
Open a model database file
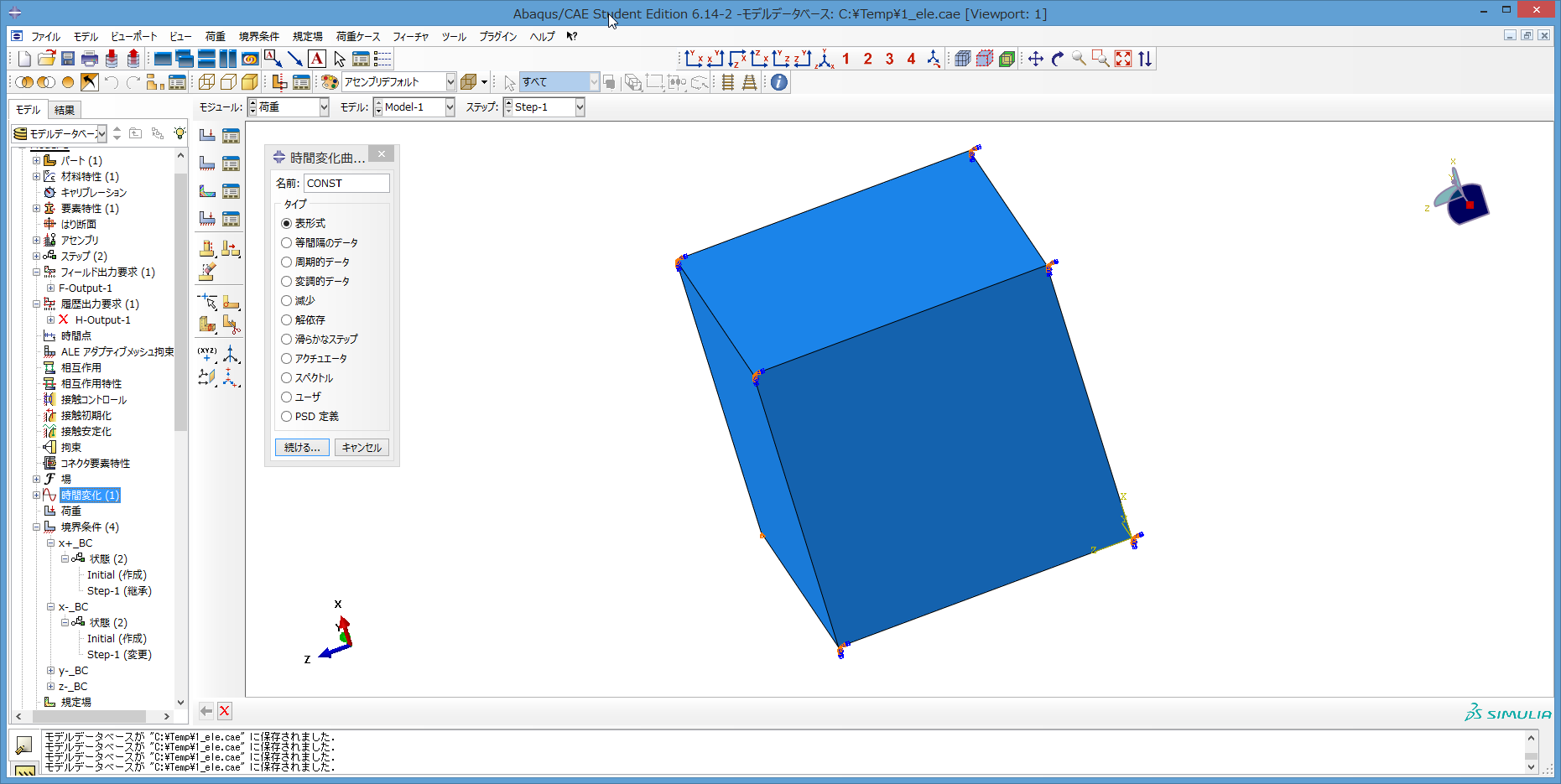(x=46, y=59)
